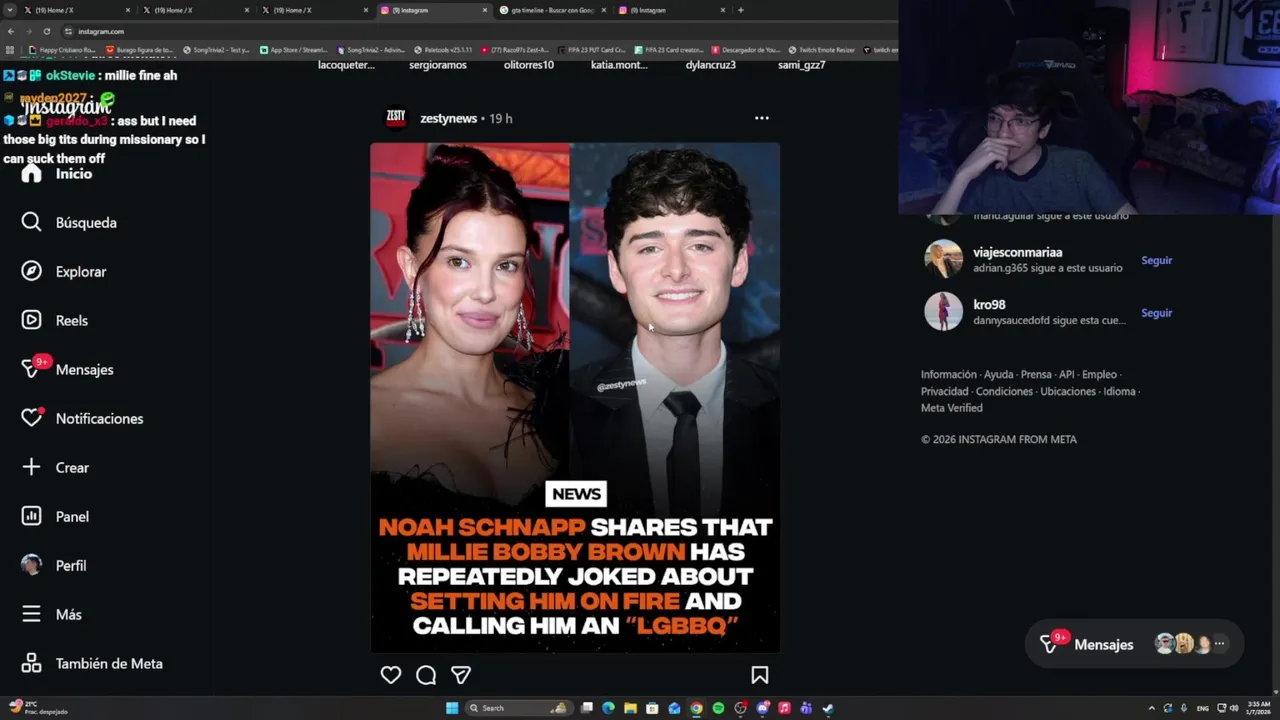Open Mensajes in the left sidebar
1280x720 pixels.
click(68, 370)
